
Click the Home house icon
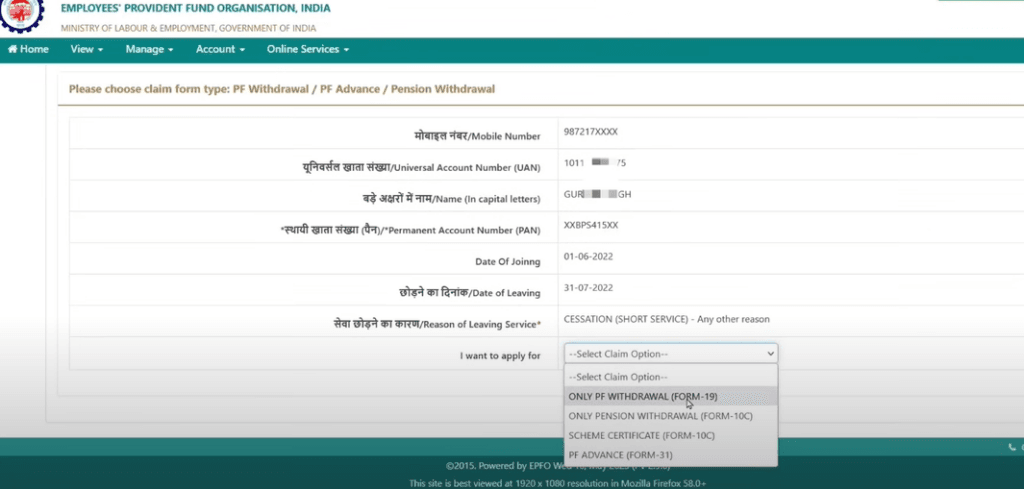pos(13,49)
